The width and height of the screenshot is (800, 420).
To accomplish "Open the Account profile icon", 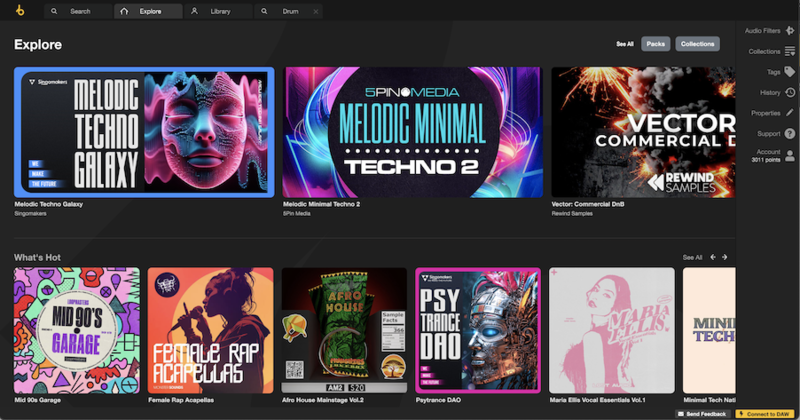I will click(789, 155).
